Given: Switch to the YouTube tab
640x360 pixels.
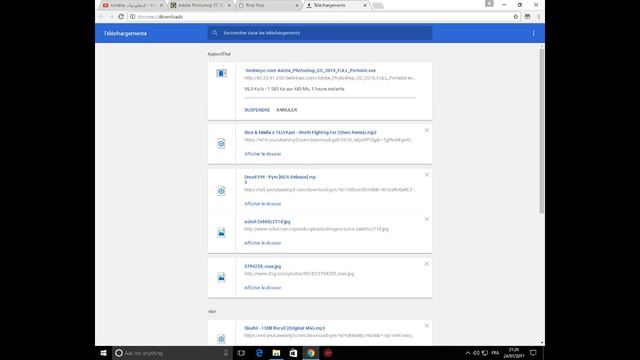Looking at the screenshot, I should click(132, 5).
